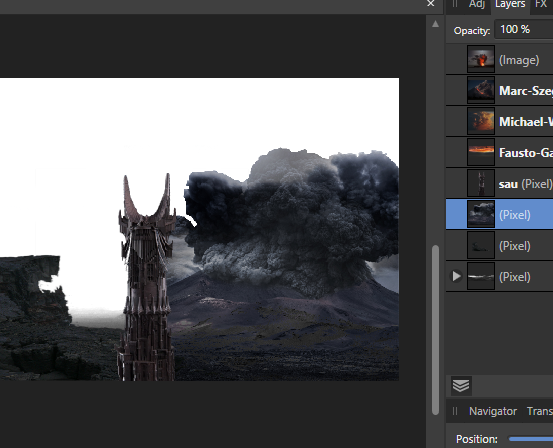Click the highlighted (Pixel) layer thumbnail

click(x=481, y=214)
